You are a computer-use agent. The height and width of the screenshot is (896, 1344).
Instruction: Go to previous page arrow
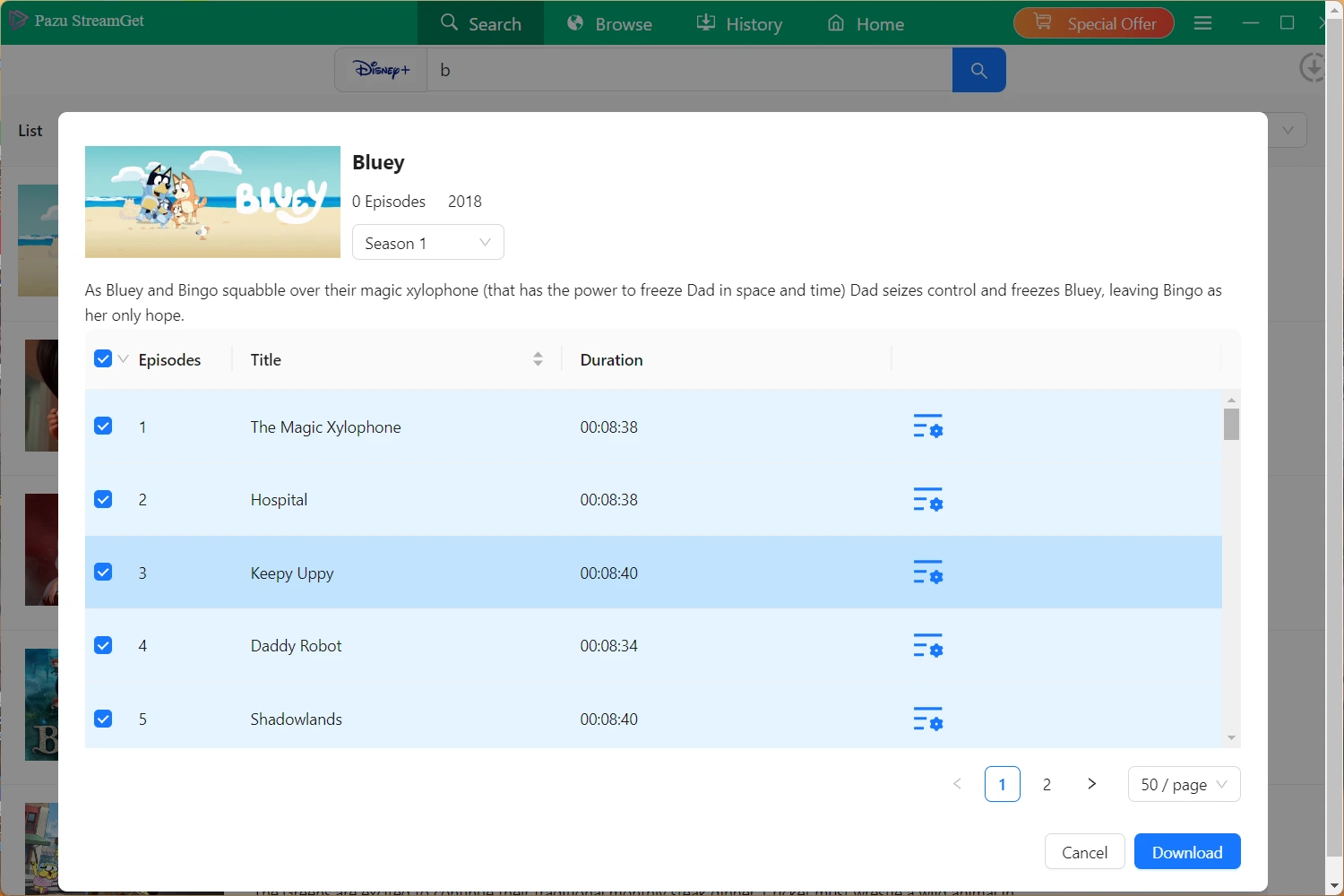click(x=957, y=784)
